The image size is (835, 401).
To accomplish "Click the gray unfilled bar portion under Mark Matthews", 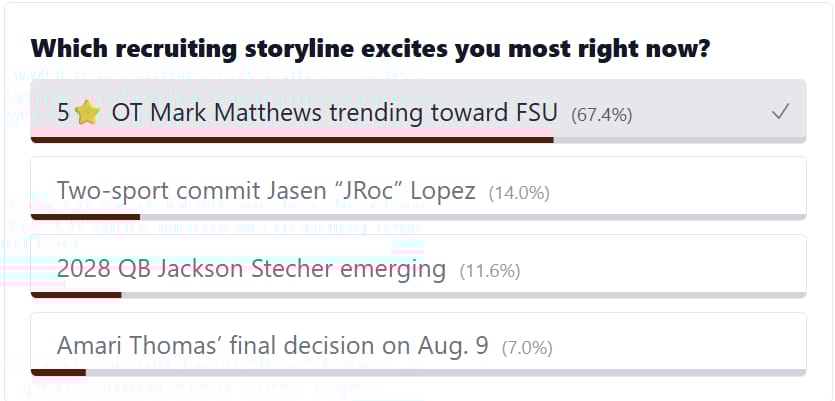I will (680, 140).
